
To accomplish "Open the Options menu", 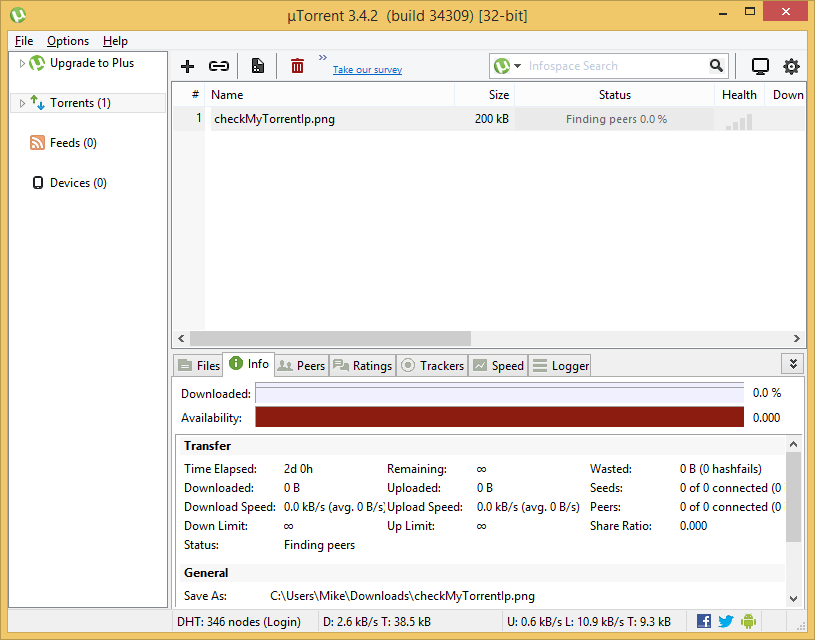I will (68, 41).
